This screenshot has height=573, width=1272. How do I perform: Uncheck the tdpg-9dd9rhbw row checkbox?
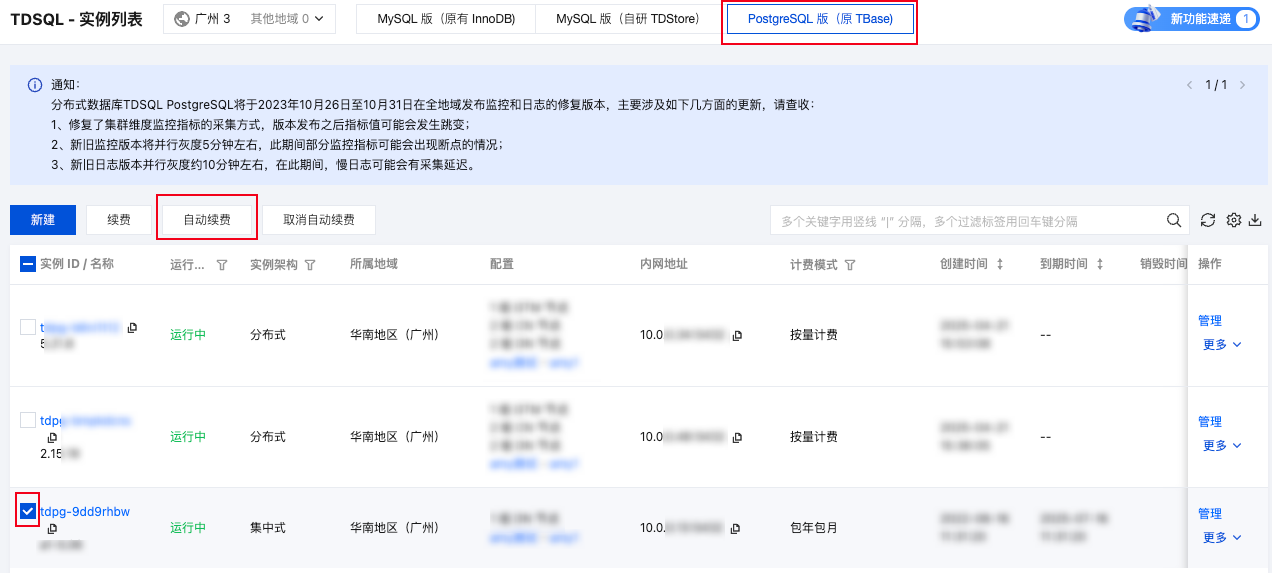28,511
